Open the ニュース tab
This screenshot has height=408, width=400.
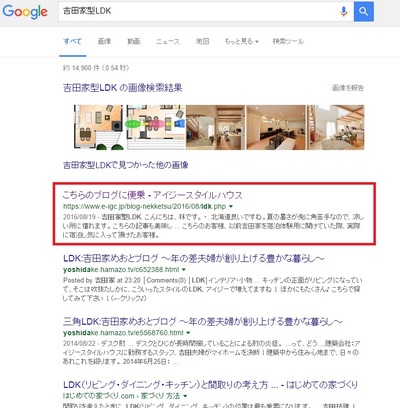click(x=168, y=41)
